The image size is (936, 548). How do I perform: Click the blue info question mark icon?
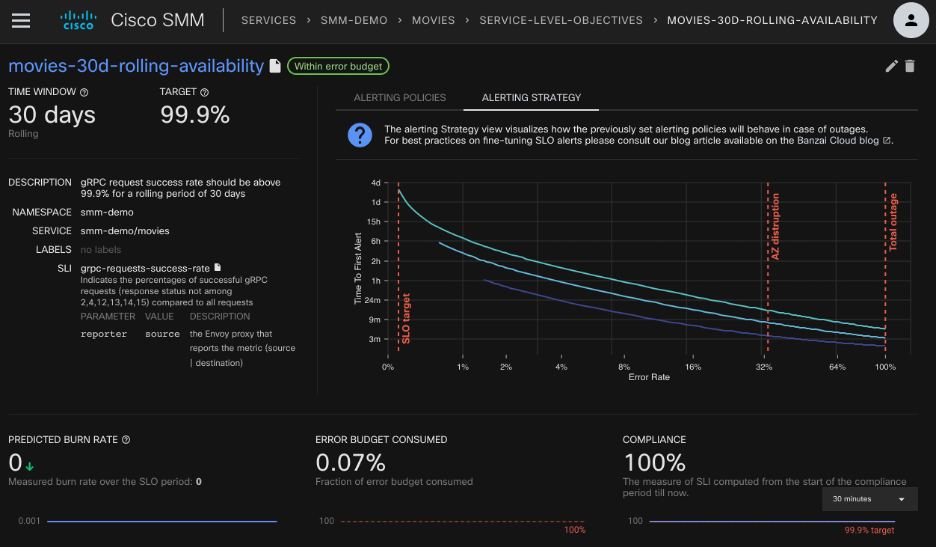pyautogui.click(x=360, y=135)
